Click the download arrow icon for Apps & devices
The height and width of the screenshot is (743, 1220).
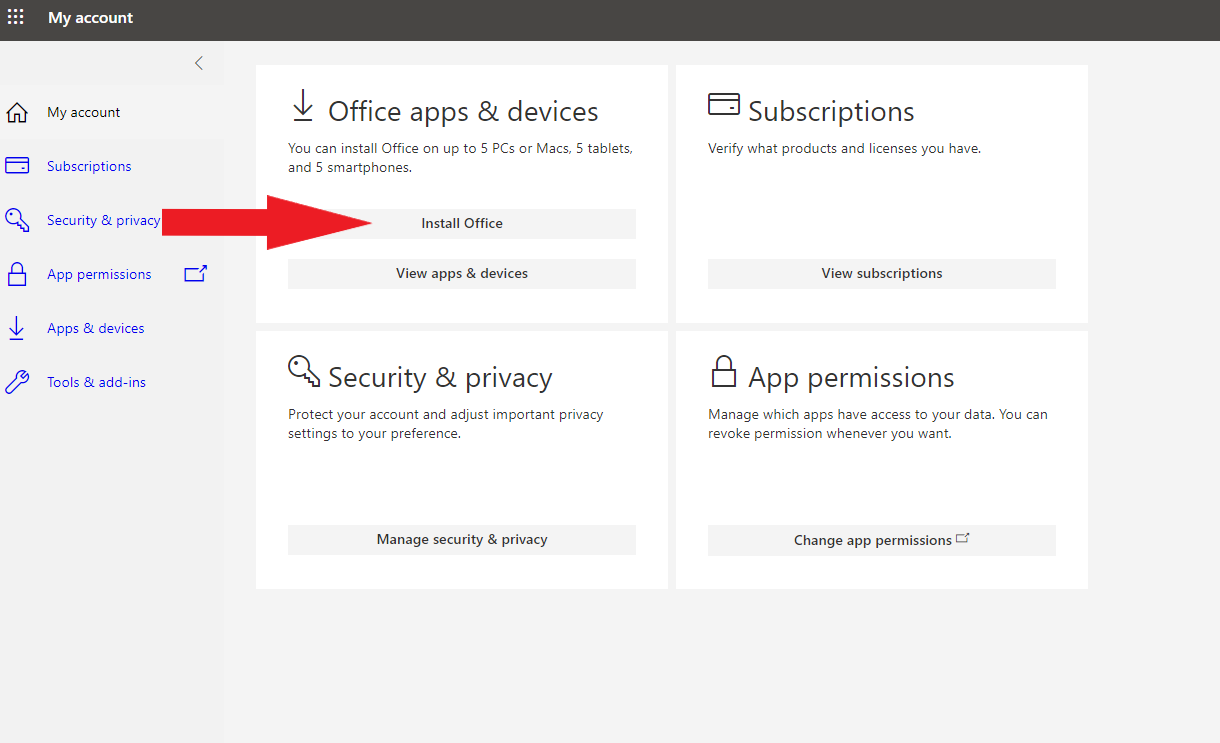point(17,328)
